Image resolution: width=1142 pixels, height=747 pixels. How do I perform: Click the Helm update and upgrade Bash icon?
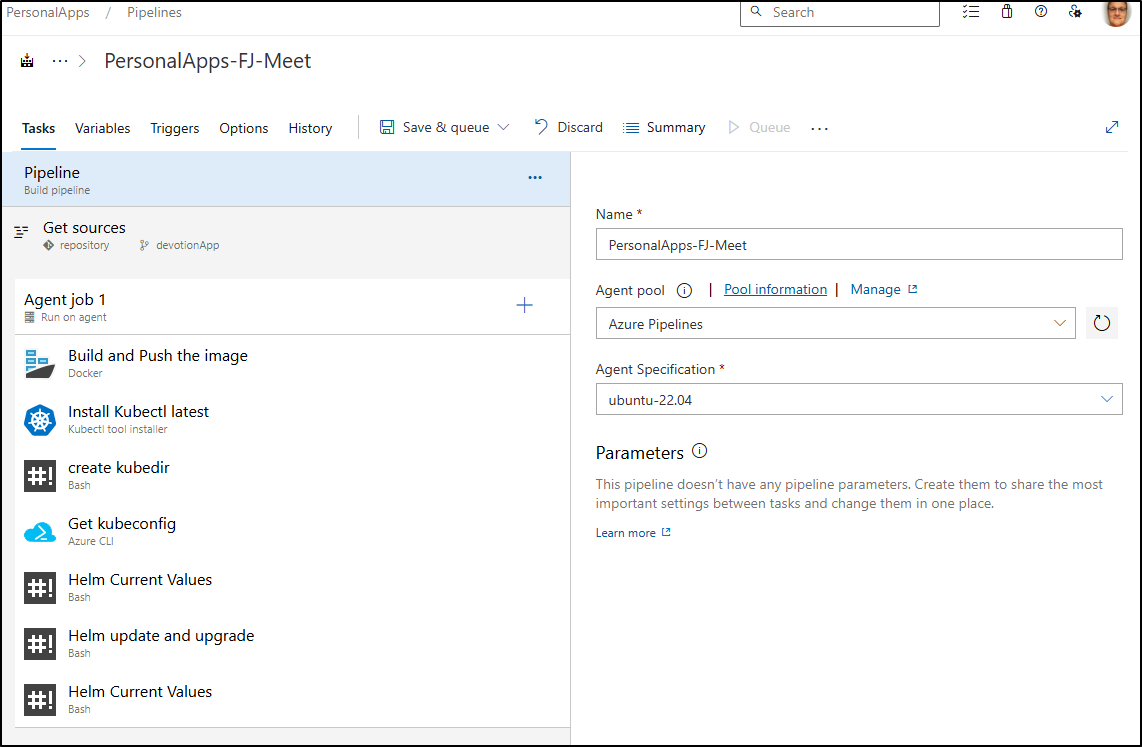[39, 644]
